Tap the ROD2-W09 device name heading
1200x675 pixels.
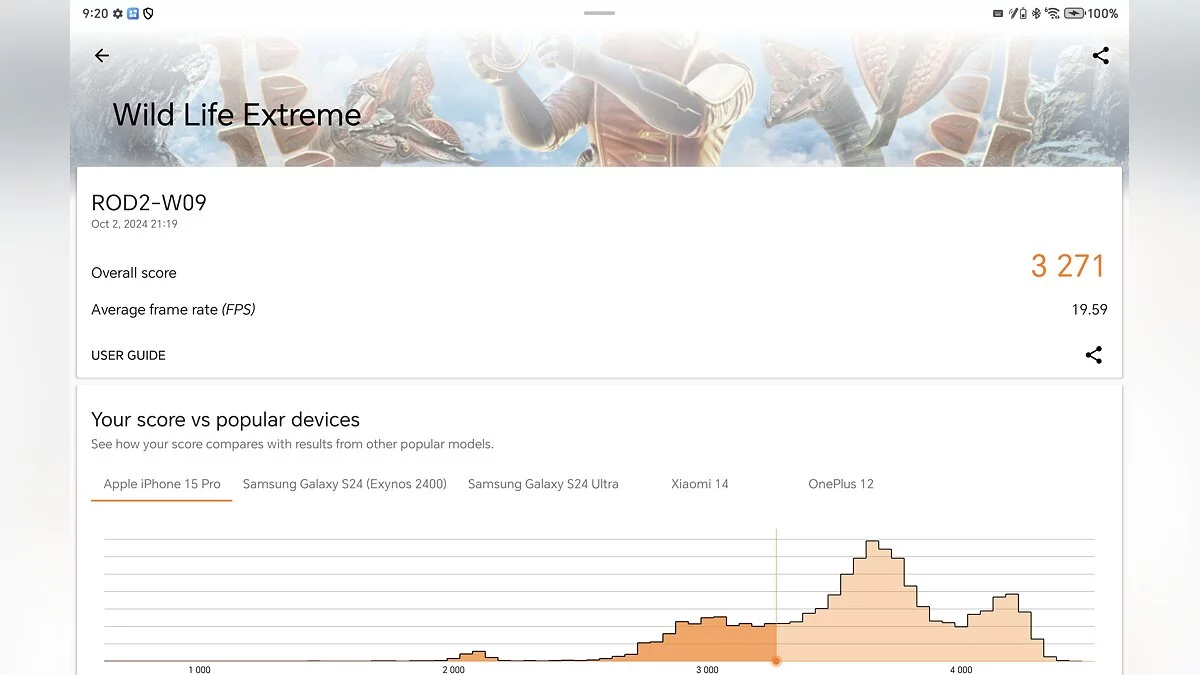tap(149, 203)
